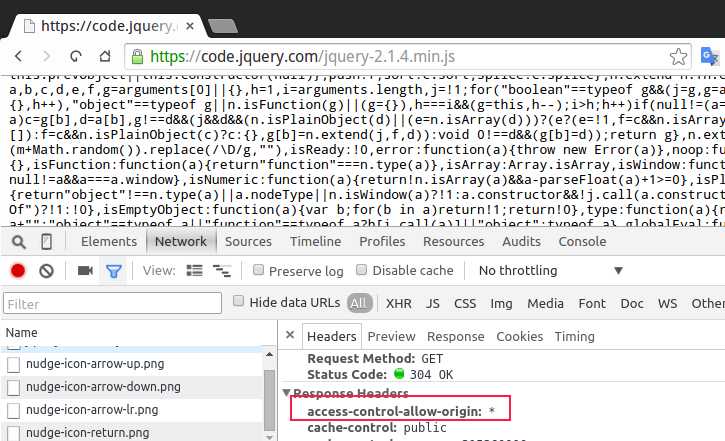This screenshot has width=725, height=441.
Task: Switch to Timeline panel
Action: [315, 242]
